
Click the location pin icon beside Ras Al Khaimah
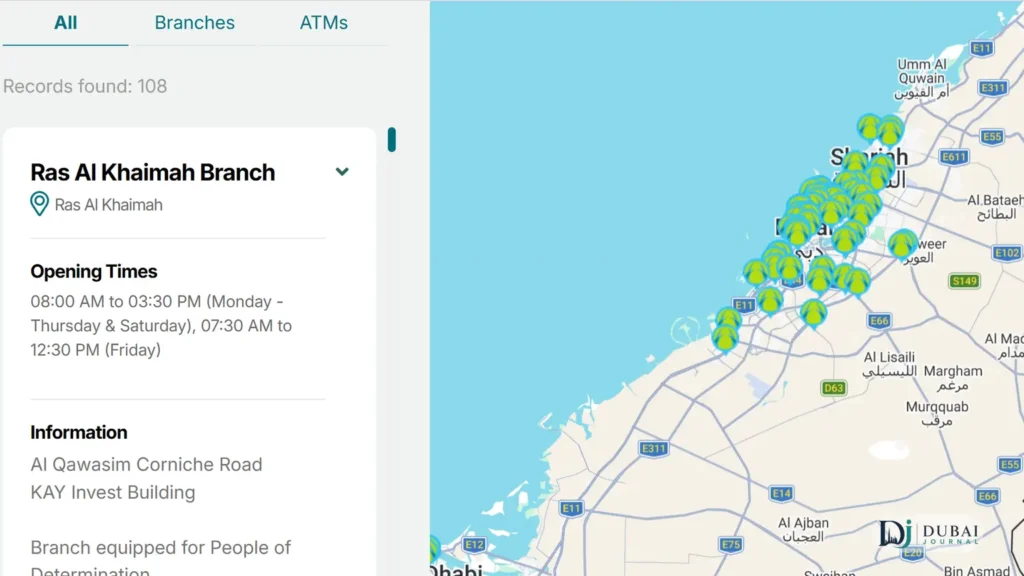click(x=40, y=204)
